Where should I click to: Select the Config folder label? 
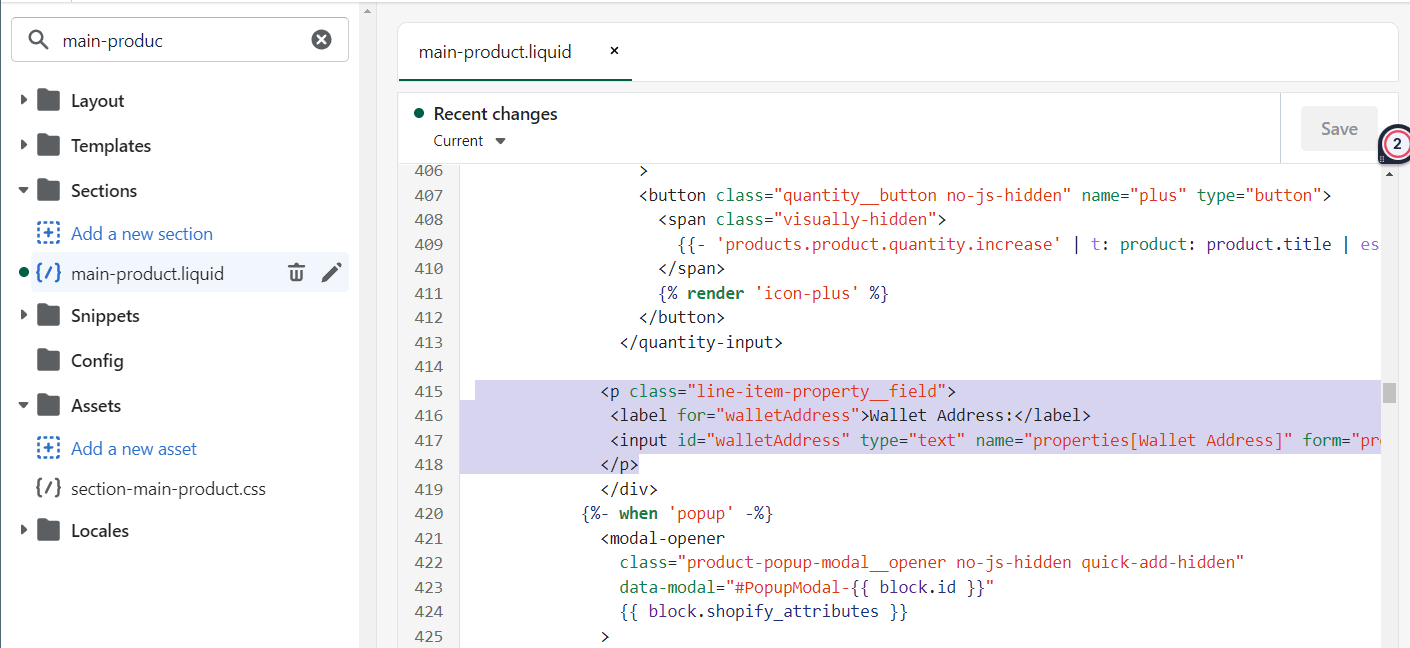coord(97,360)
